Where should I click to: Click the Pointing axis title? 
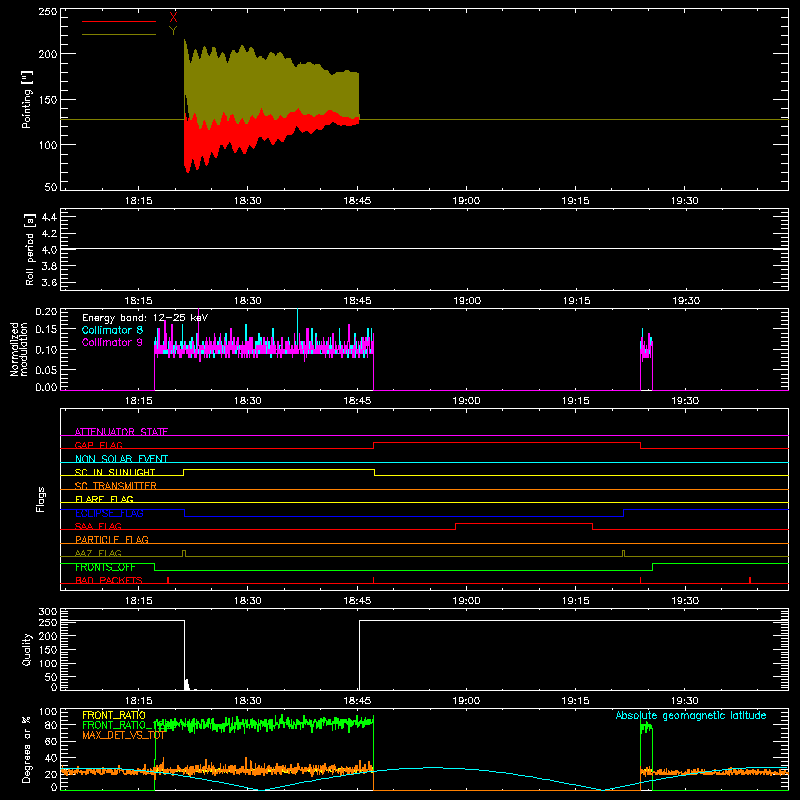tap(27, 99)
